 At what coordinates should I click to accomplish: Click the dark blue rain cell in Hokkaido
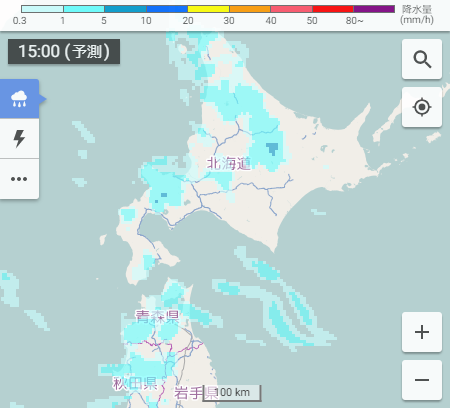[272, 148]
